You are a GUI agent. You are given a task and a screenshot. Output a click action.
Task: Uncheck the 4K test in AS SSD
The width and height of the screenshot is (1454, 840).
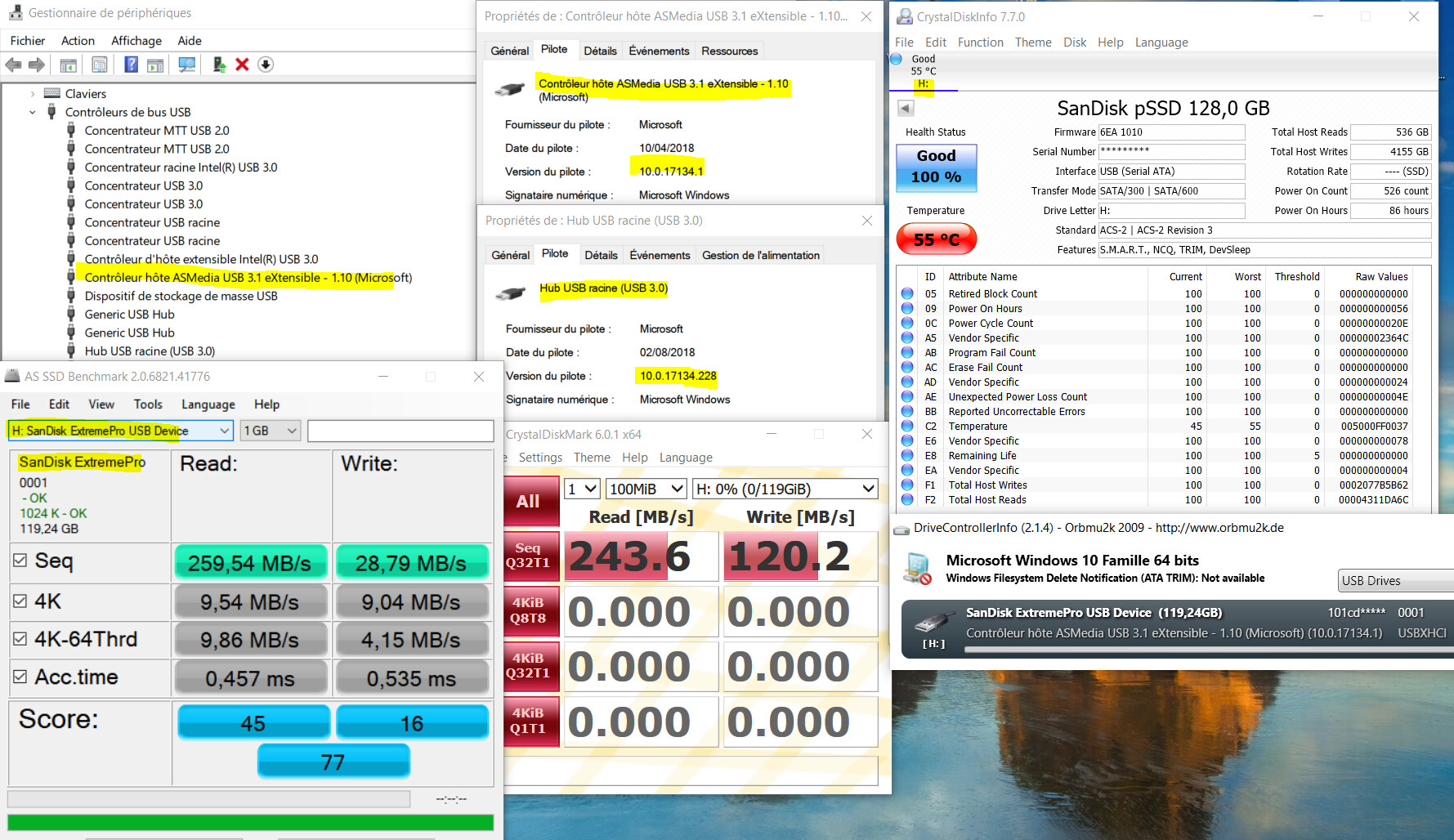pyautogui.click(x=20, y=601)
